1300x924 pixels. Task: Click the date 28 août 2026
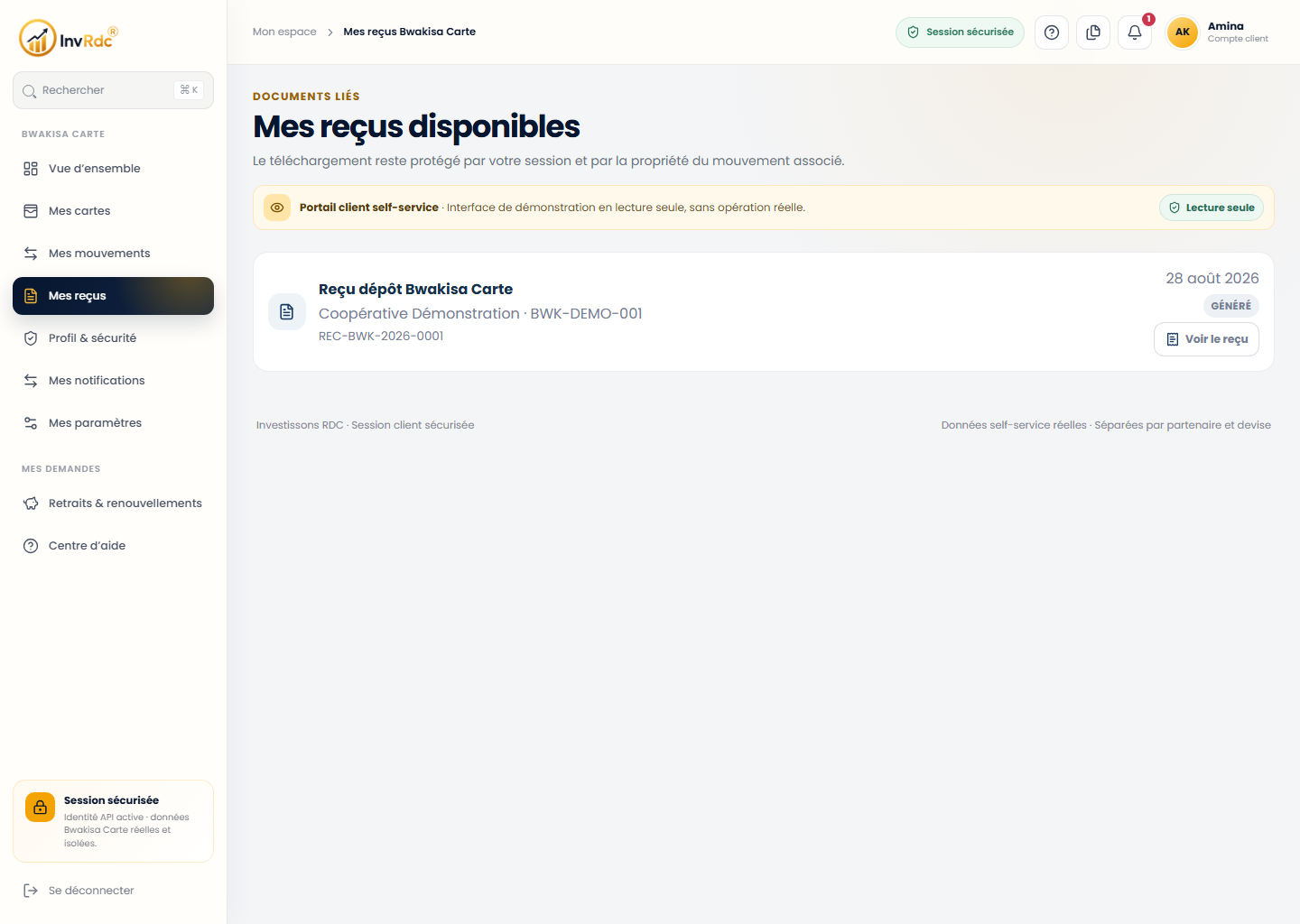1212,278
